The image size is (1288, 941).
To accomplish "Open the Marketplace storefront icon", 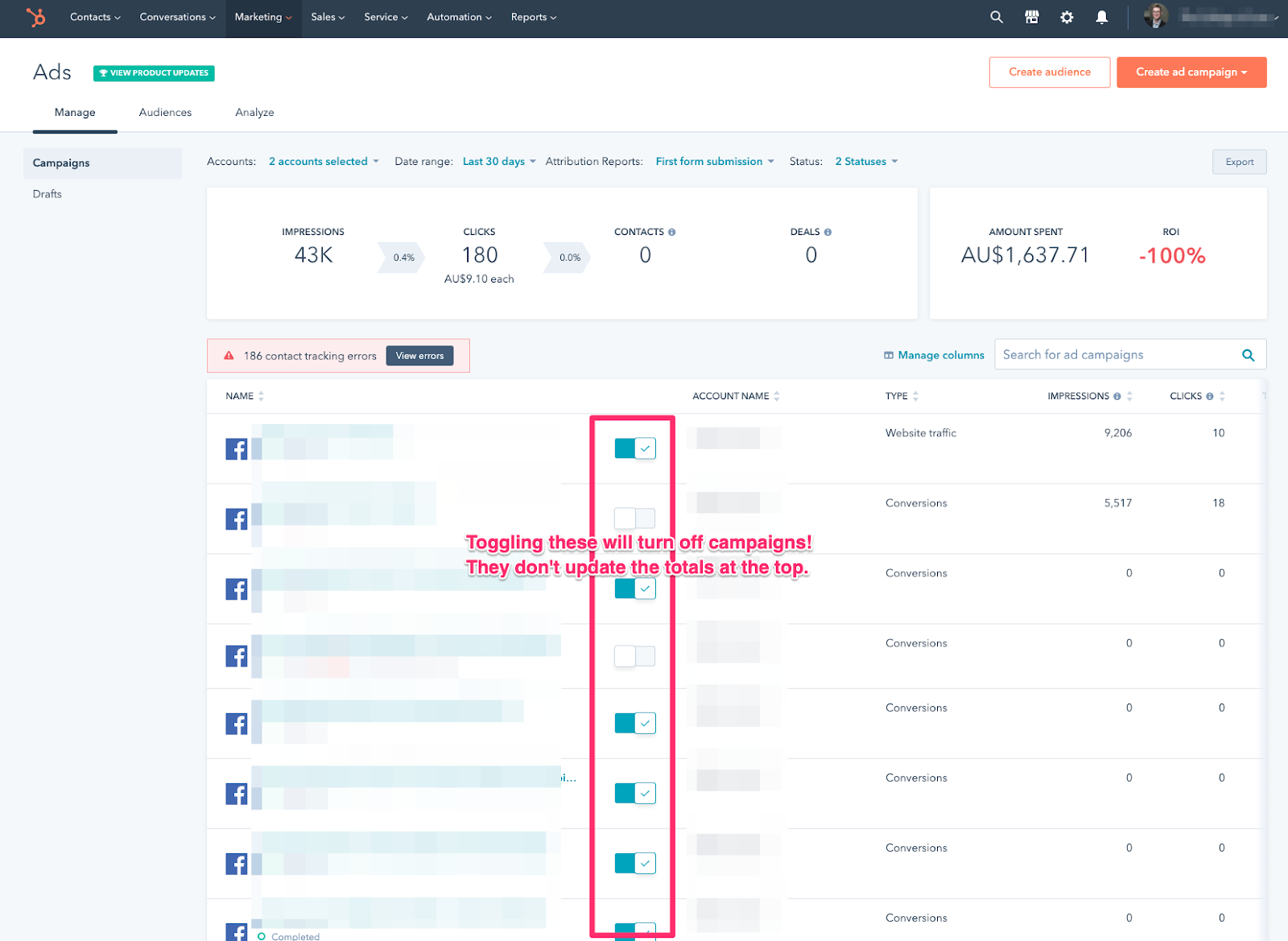I will (1031, 17).
